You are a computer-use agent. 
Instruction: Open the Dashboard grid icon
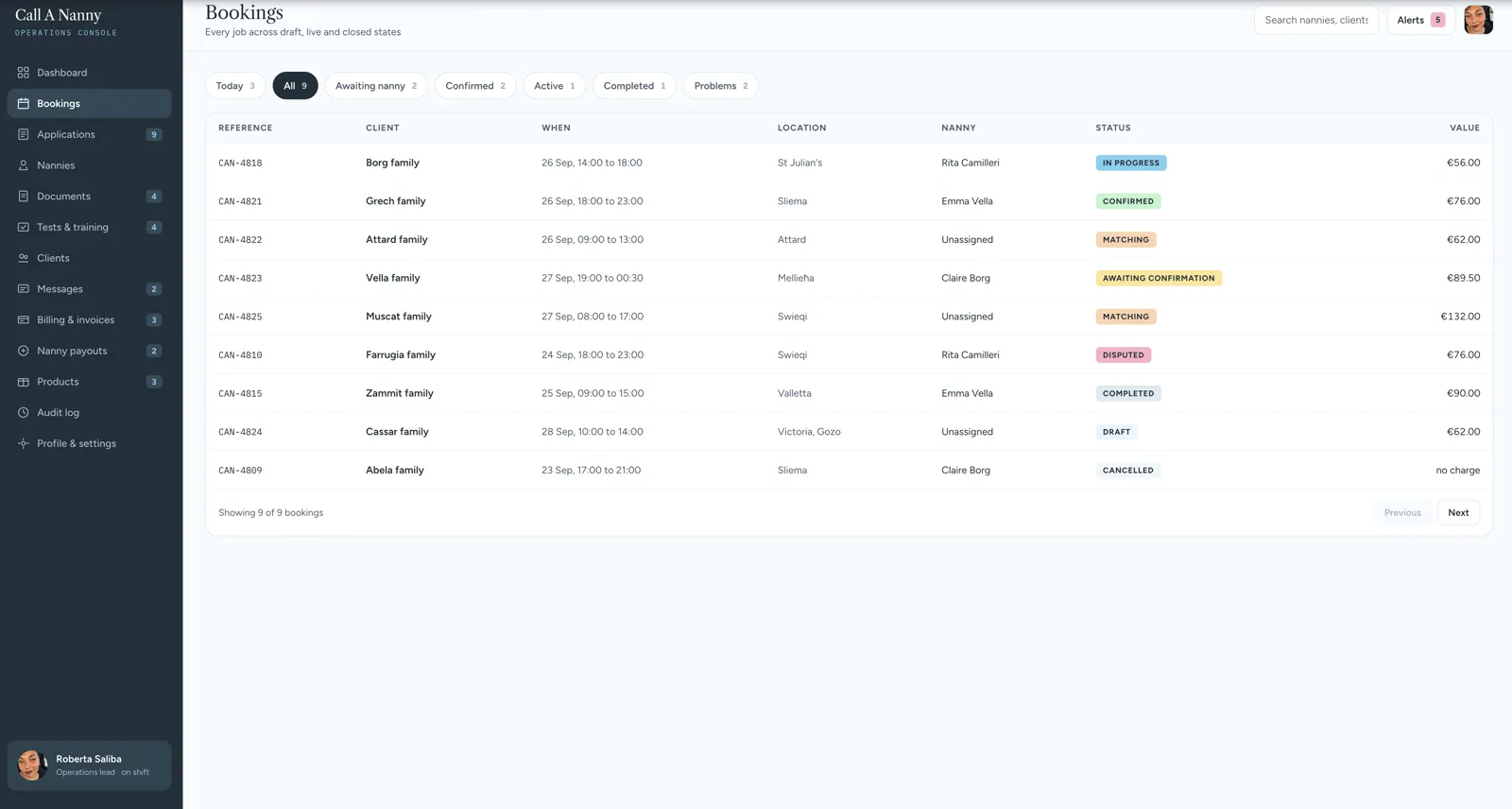point(24,73)
